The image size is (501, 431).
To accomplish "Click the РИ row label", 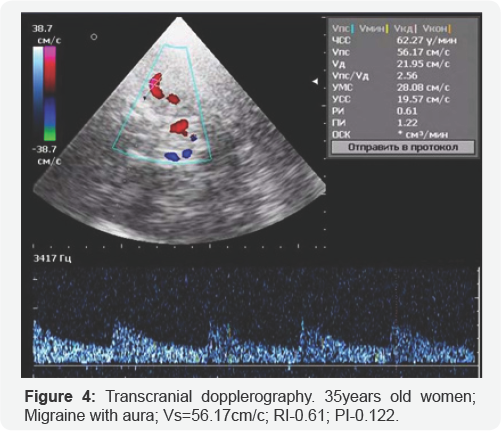I will [338, 111].
